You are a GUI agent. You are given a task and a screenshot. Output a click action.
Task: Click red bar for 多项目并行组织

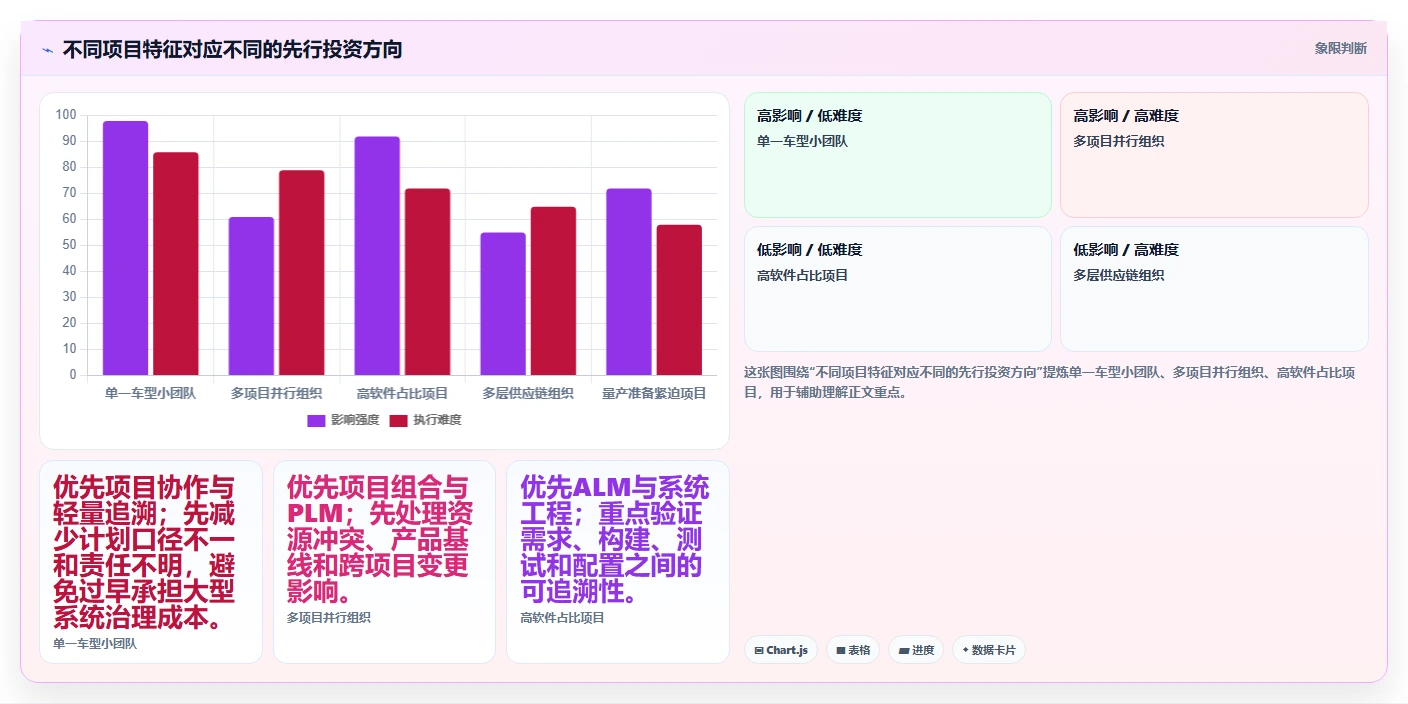[x=301, y=273]
